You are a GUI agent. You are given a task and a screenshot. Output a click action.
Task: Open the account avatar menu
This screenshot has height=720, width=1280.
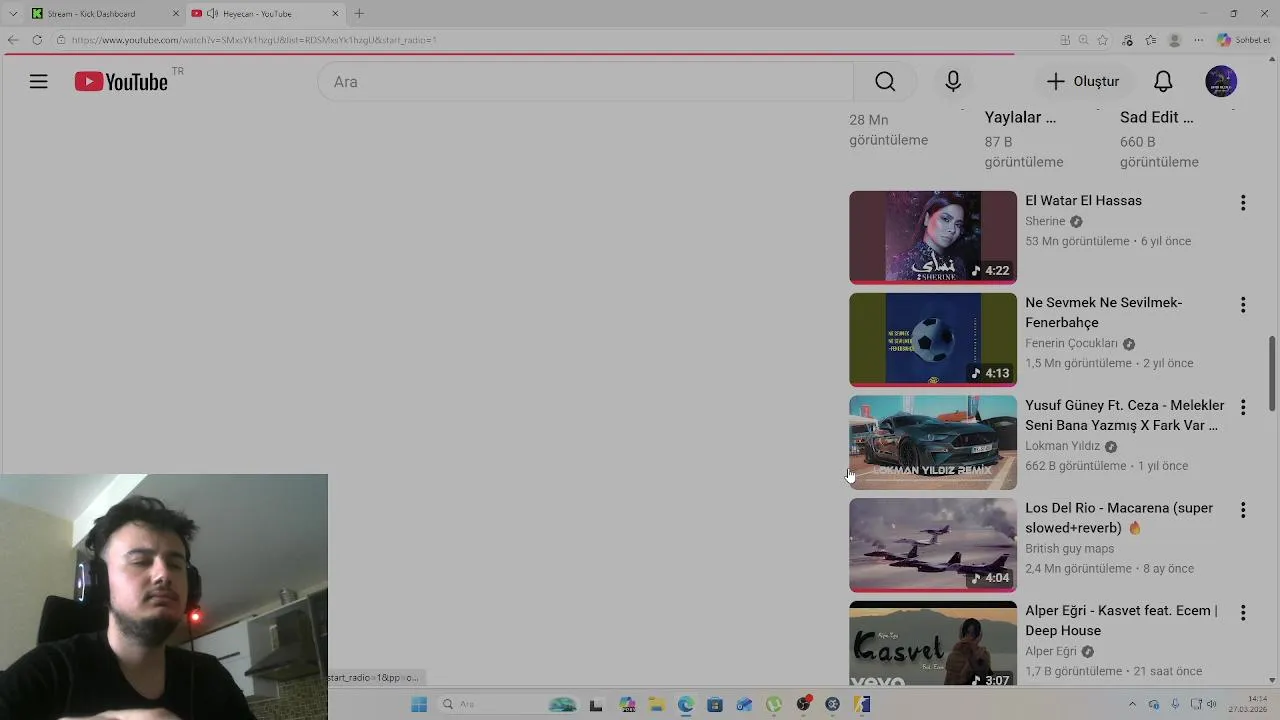(x=1221, y=82)
